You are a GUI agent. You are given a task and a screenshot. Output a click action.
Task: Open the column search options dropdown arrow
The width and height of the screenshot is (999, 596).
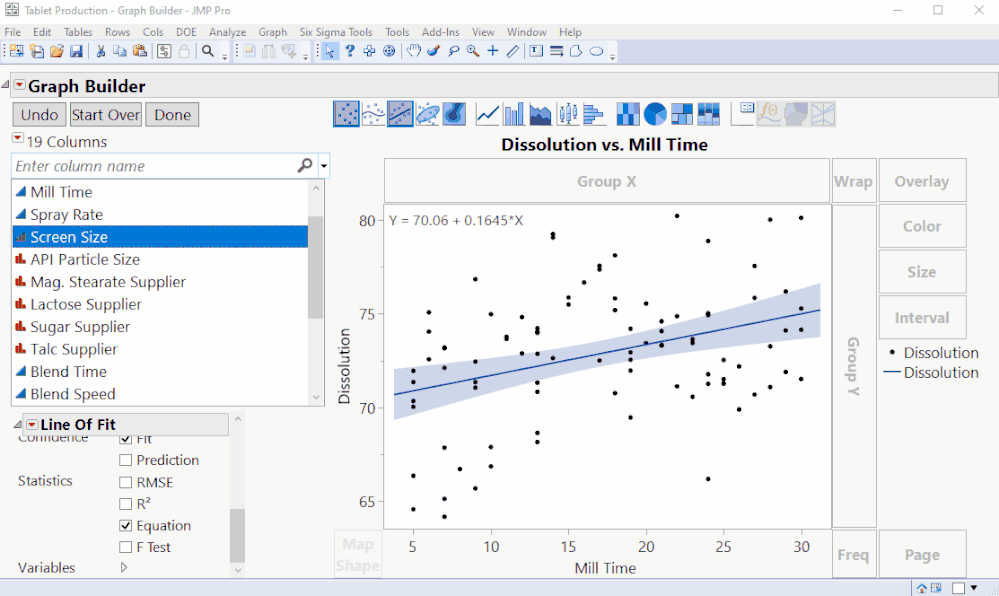[x=324, y=166]
